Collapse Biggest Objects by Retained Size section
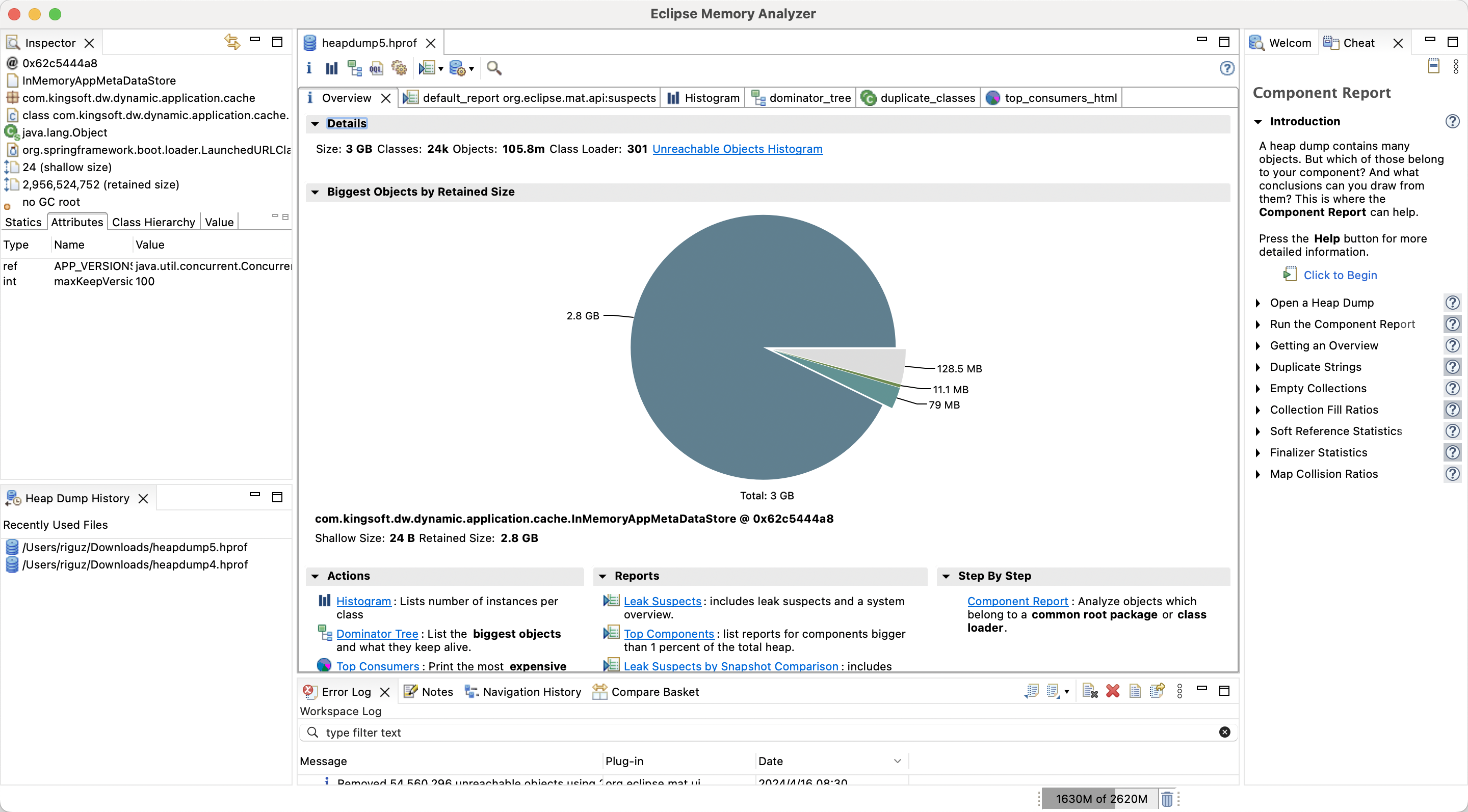1468x812 pixels. [315, 192]
